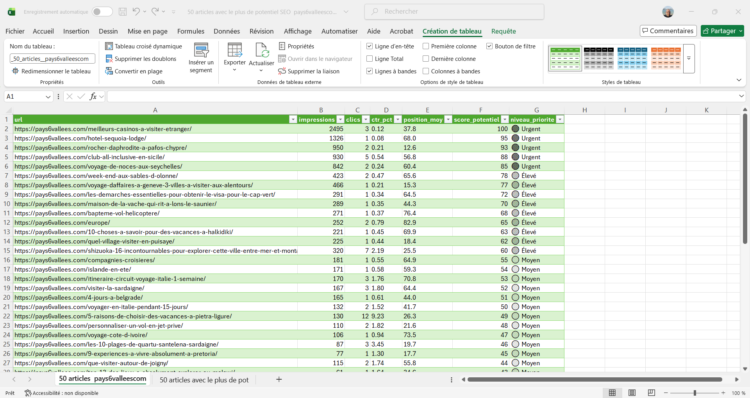Toggle the Enregistrement automatique switch
Screen dimensions: 750x398
pos(102,11)
